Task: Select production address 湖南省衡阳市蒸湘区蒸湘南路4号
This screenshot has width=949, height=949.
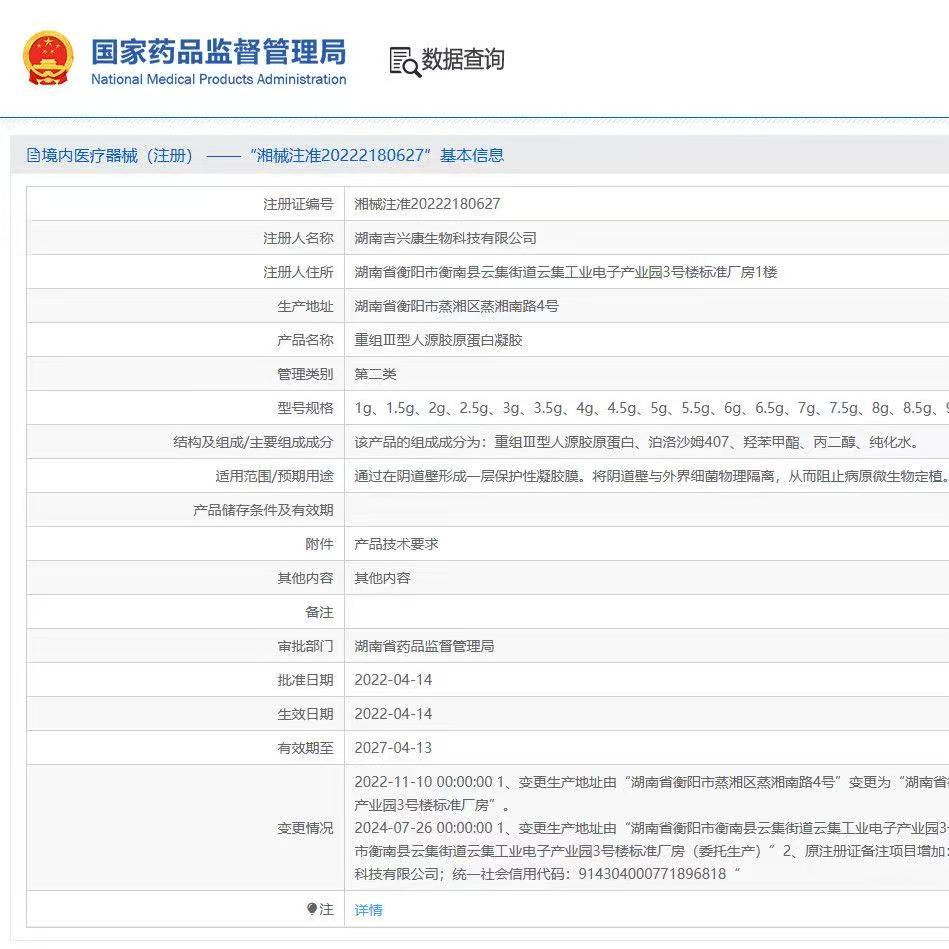Action: 456,306
